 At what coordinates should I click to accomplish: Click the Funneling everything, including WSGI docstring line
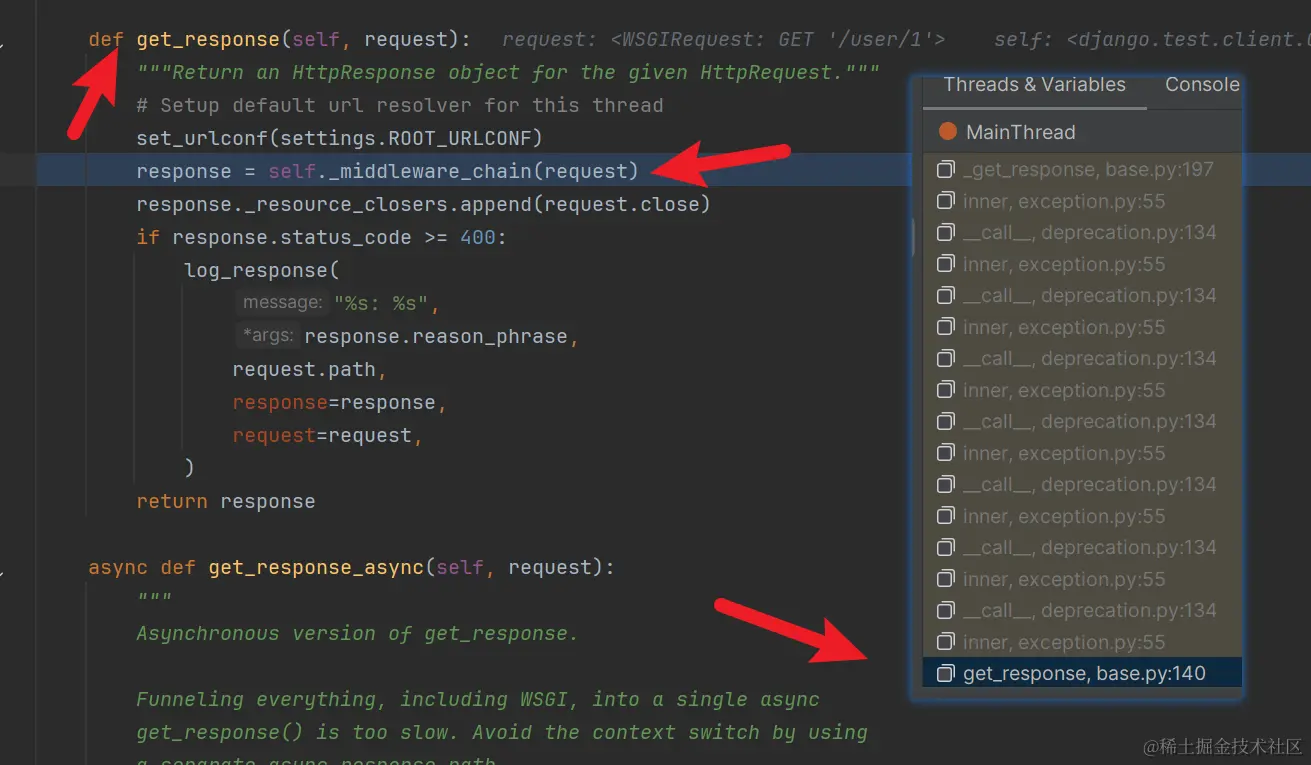click(478, 700)
